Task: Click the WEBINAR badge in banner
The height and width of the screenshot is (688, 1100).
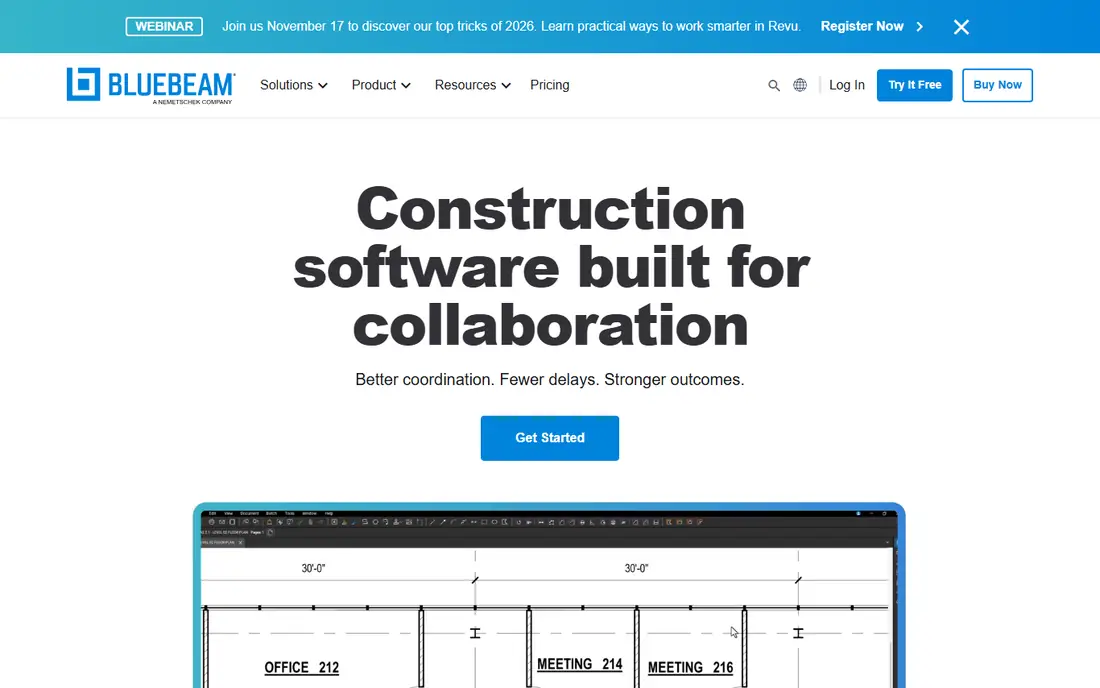Action: pyautogui.click(x=164, y=27)
